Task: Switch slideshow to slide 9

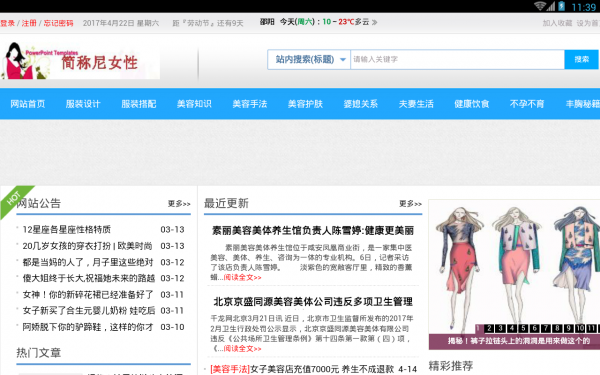Action: pyautogui.click(x=569, y=328)
